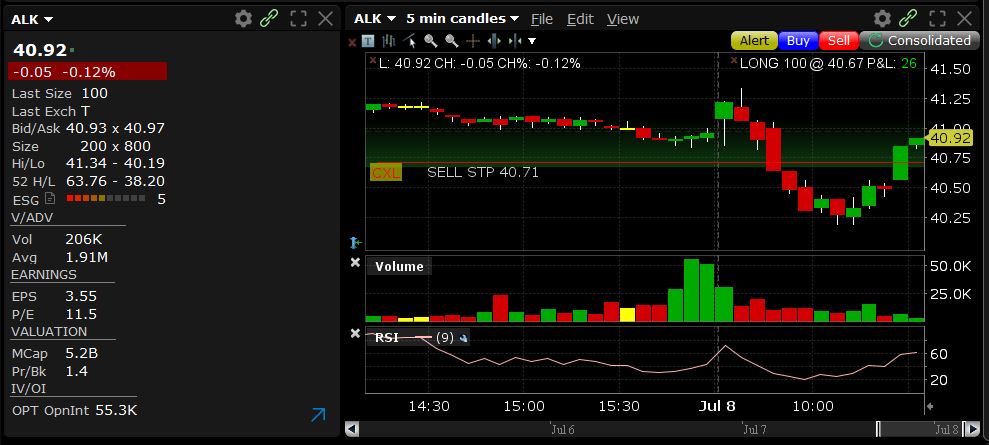Click the 52 H/L 63.76 - 38.20 value

point(115,182)
